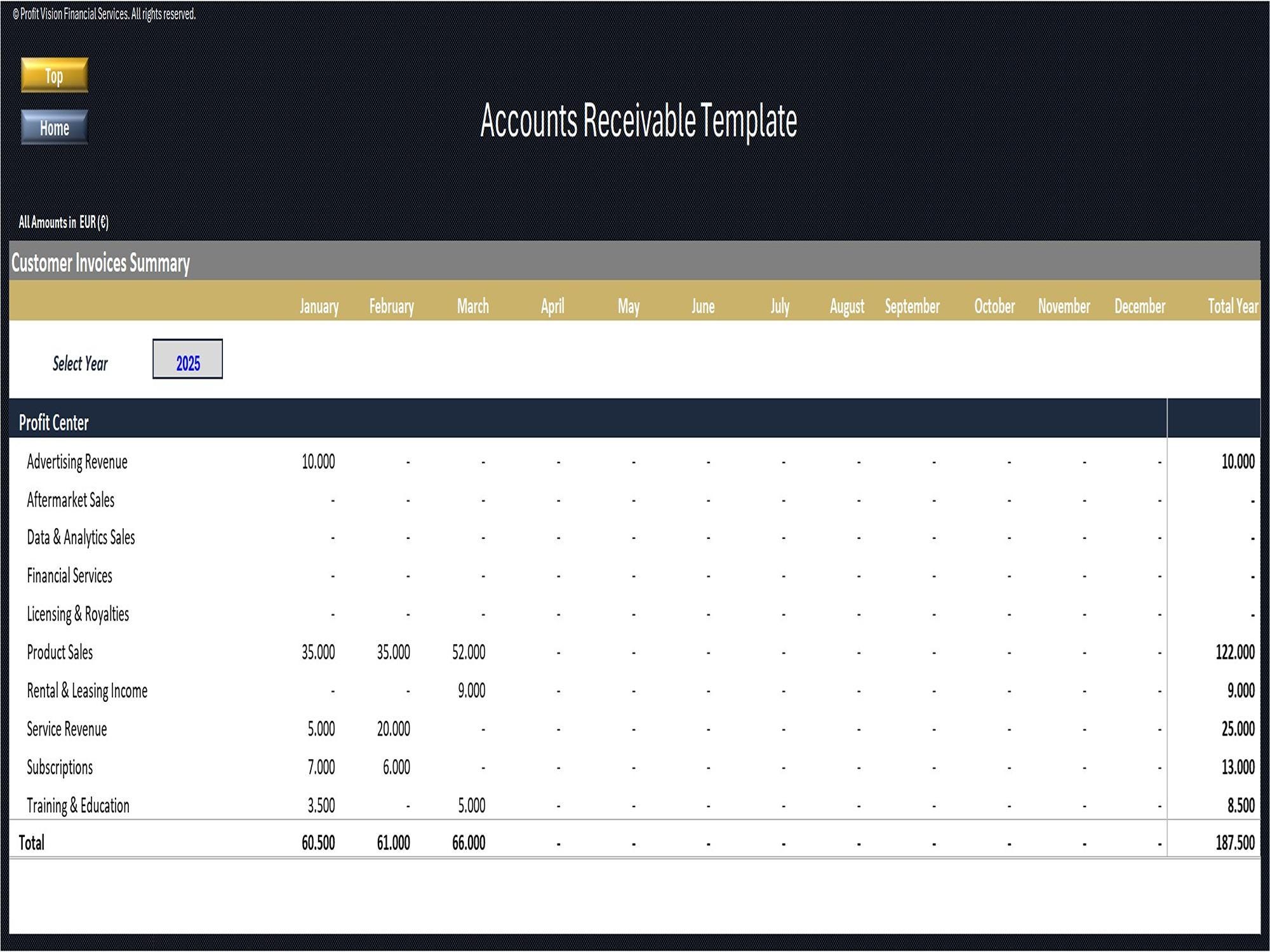Image resolution: width=1270 pixels, height=952 pixels.
Task: Click the Data & Analytics Sales row
Action: pyautogui.click(x=81, y=538)
